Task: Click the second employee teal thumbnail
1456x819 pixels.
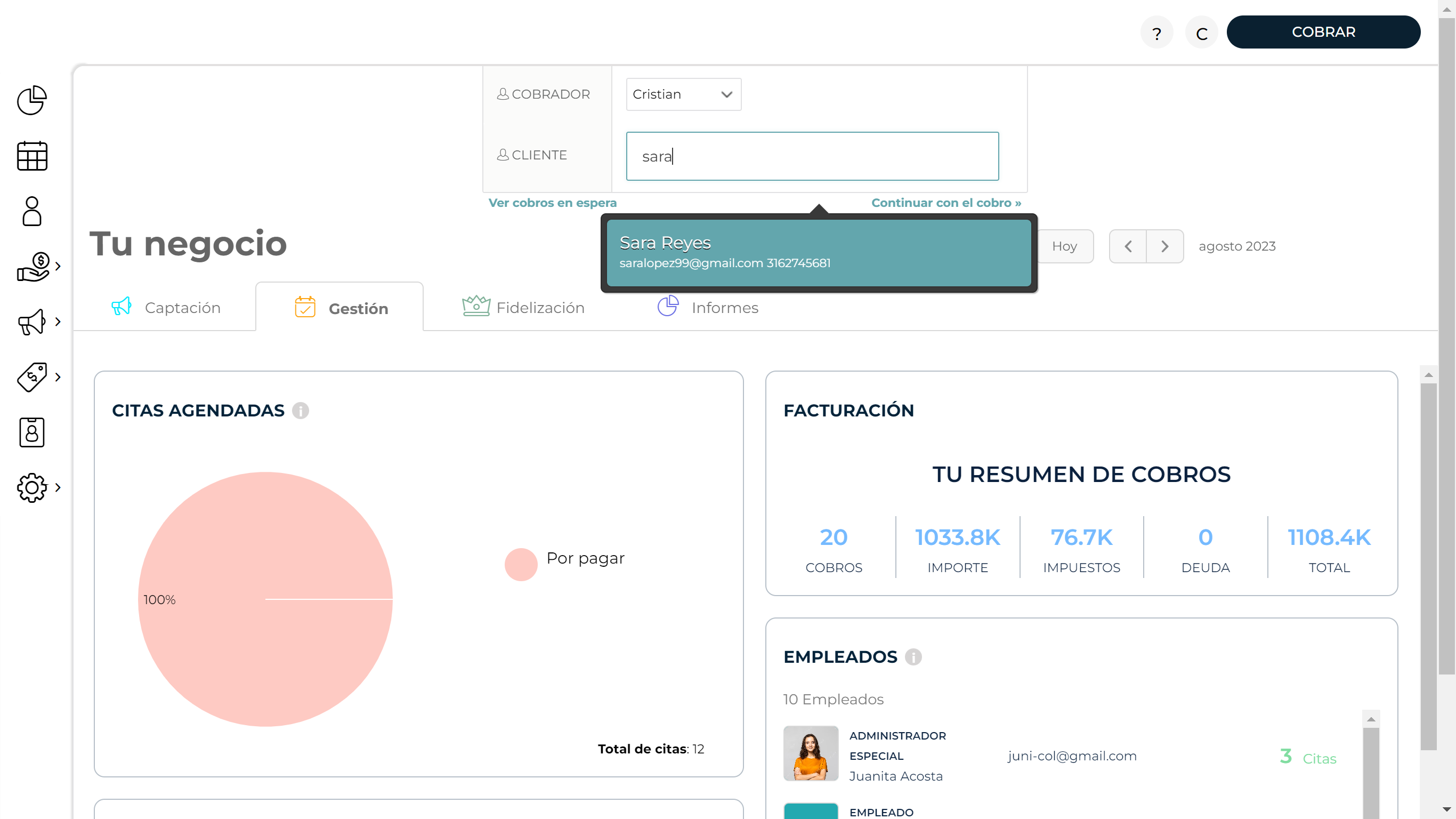Action: click(811, 810)
